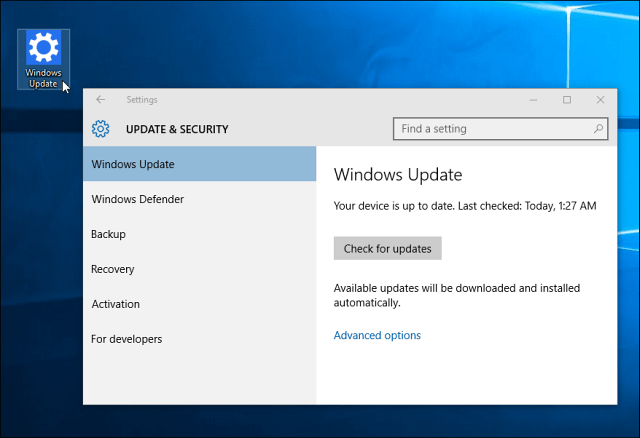Click the Update & Security gear icon

(100, 129)
